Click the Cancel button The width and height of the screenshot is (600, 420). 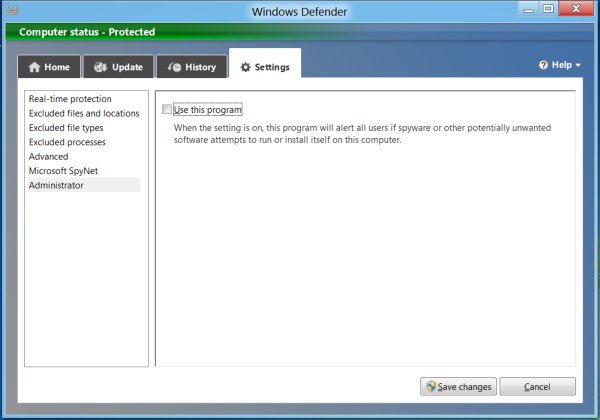pyautogui.click(x=537, y=386)
